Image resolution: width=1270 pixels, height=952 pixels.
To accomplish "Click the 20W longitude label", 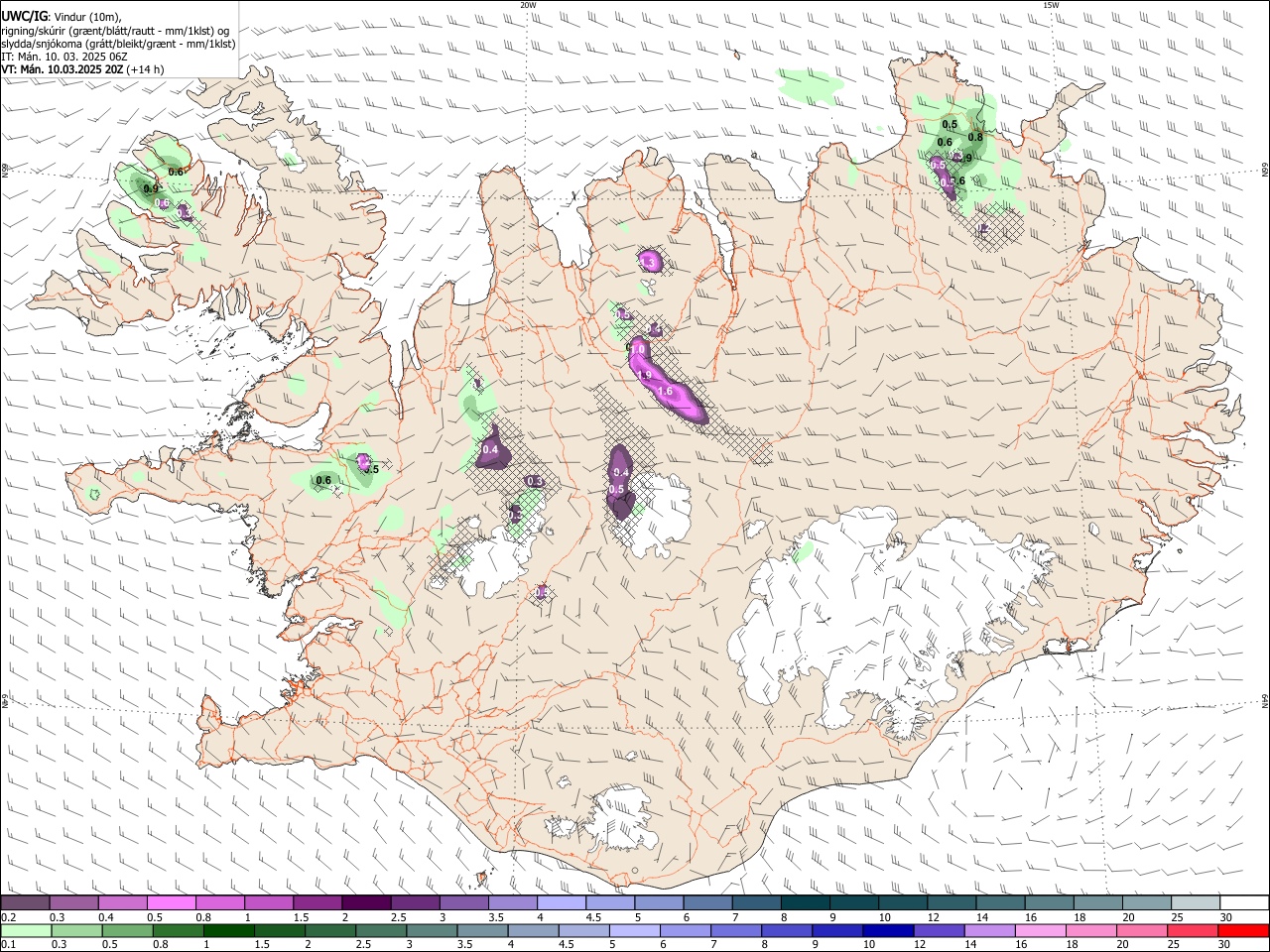I will click(x=528, y=5).
